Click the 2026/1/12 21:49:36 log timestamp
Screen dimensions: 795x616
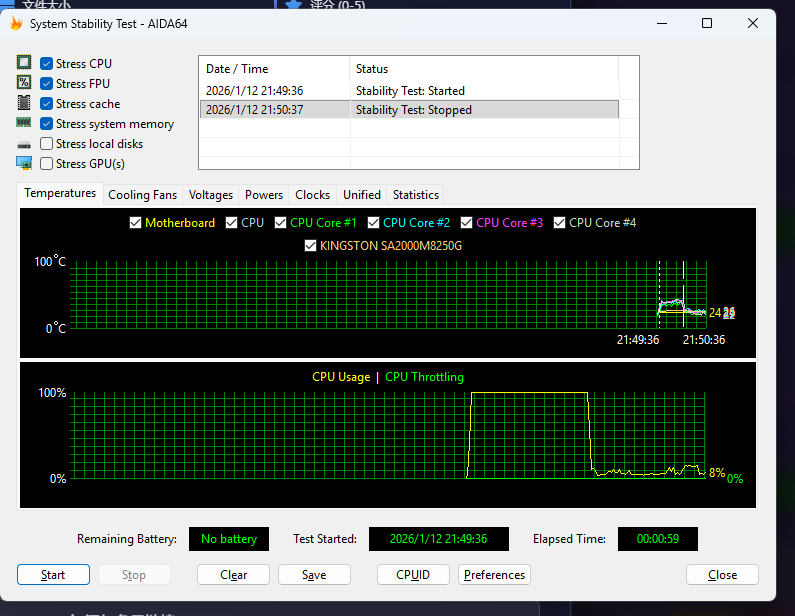255,91
